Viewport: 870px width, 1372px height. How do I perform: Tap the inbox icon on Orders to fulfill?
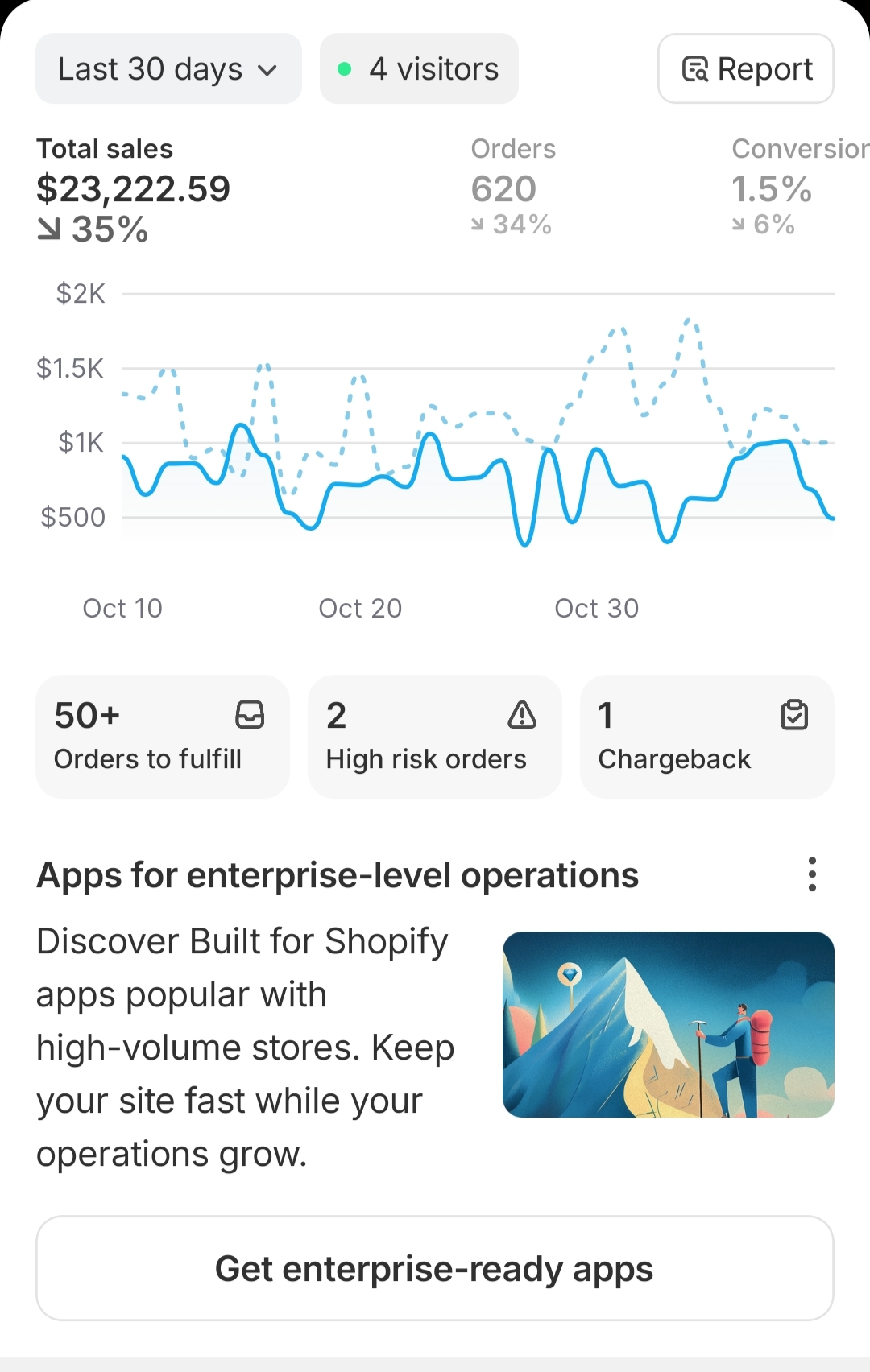(x=250, y=714)
